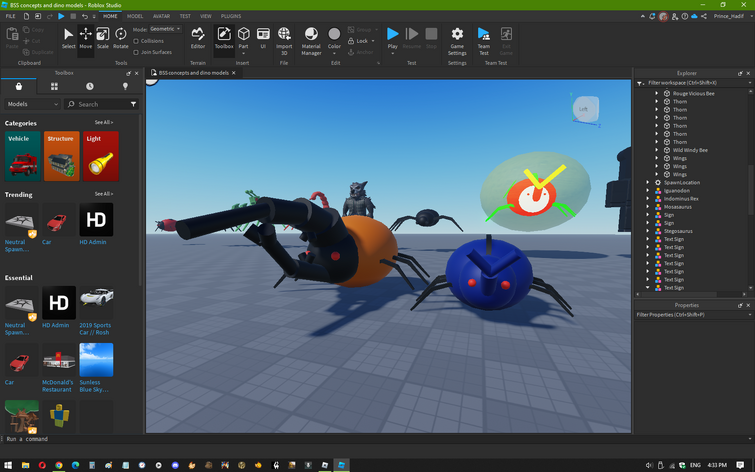Screen dimensions: 755x472
Task: Expand the Iguanodon model
Action: click(x=648, y=191)
